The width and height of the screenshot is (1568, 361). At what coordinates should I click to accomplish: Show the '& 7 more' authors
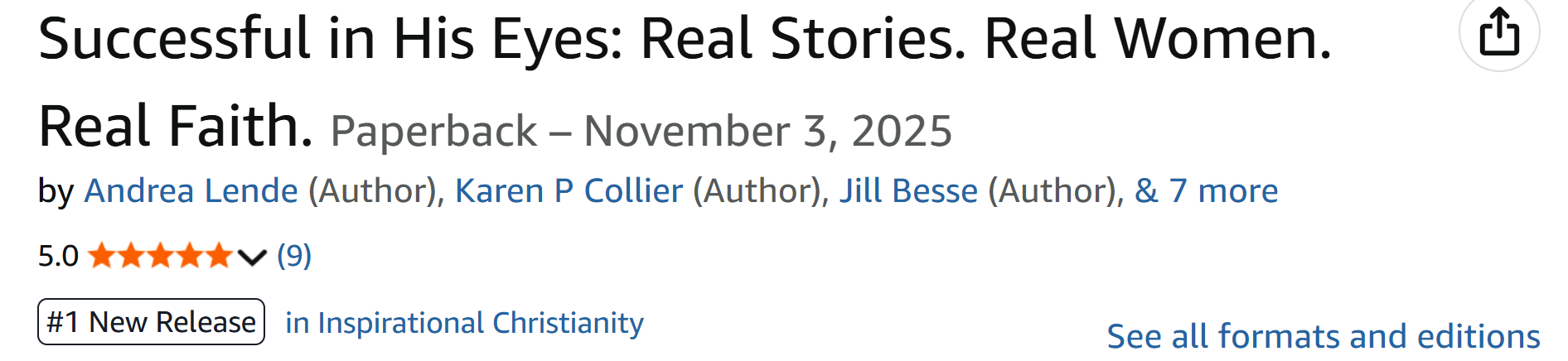[x=1206, y=191]
